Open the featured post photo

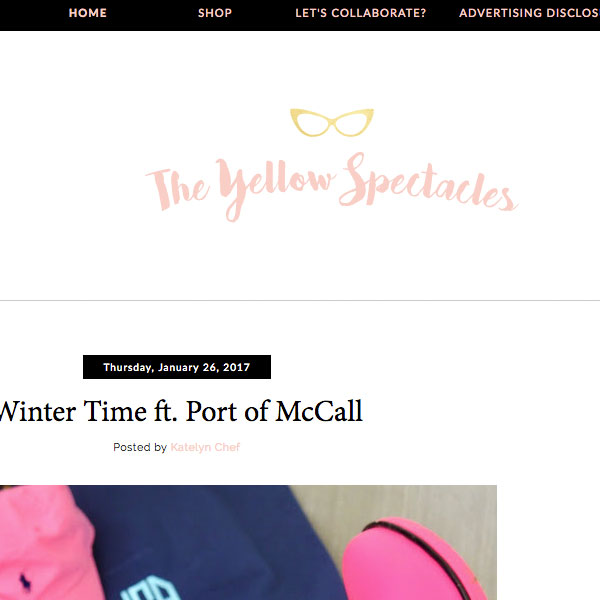coord(248,543)
